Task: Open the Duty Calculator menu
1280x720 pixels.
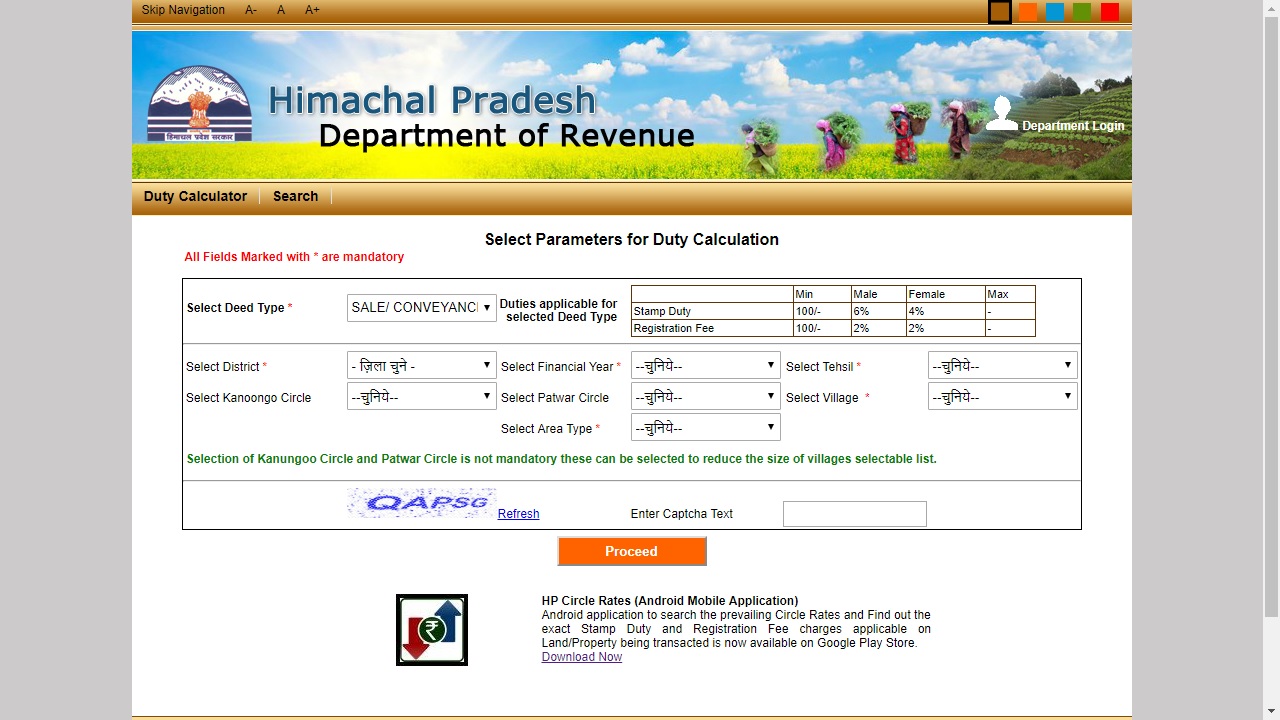Action: tap(194, 196)
